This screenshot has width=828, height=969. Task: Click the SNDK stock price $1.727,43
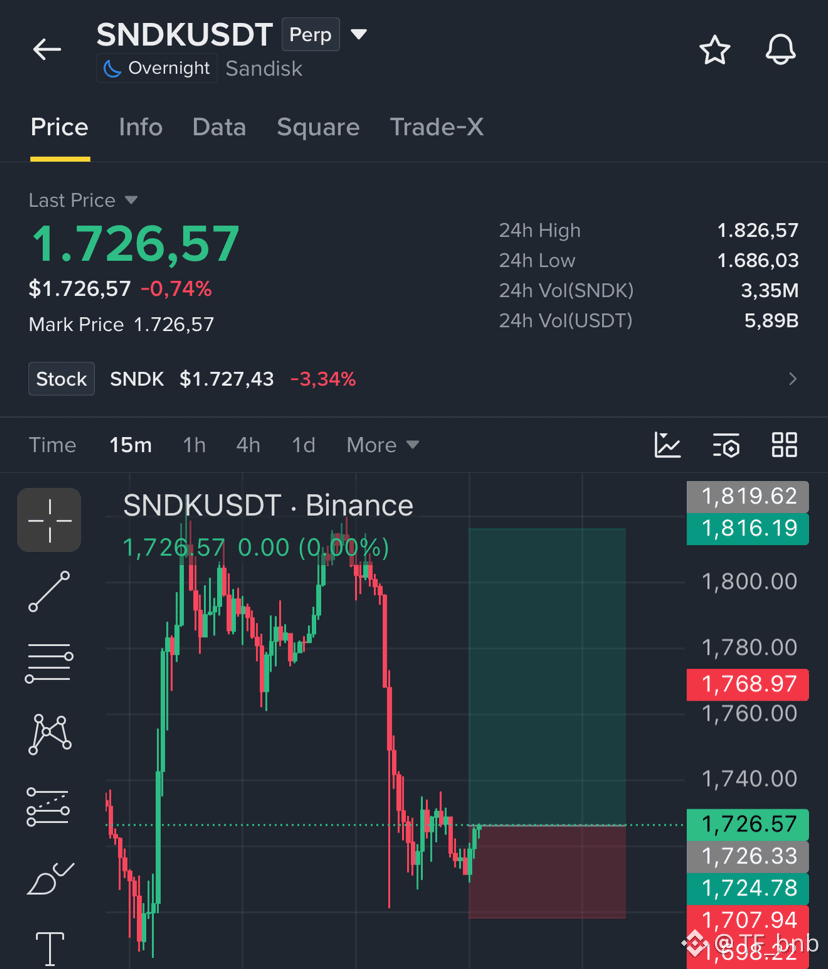[x=226, y=379]
